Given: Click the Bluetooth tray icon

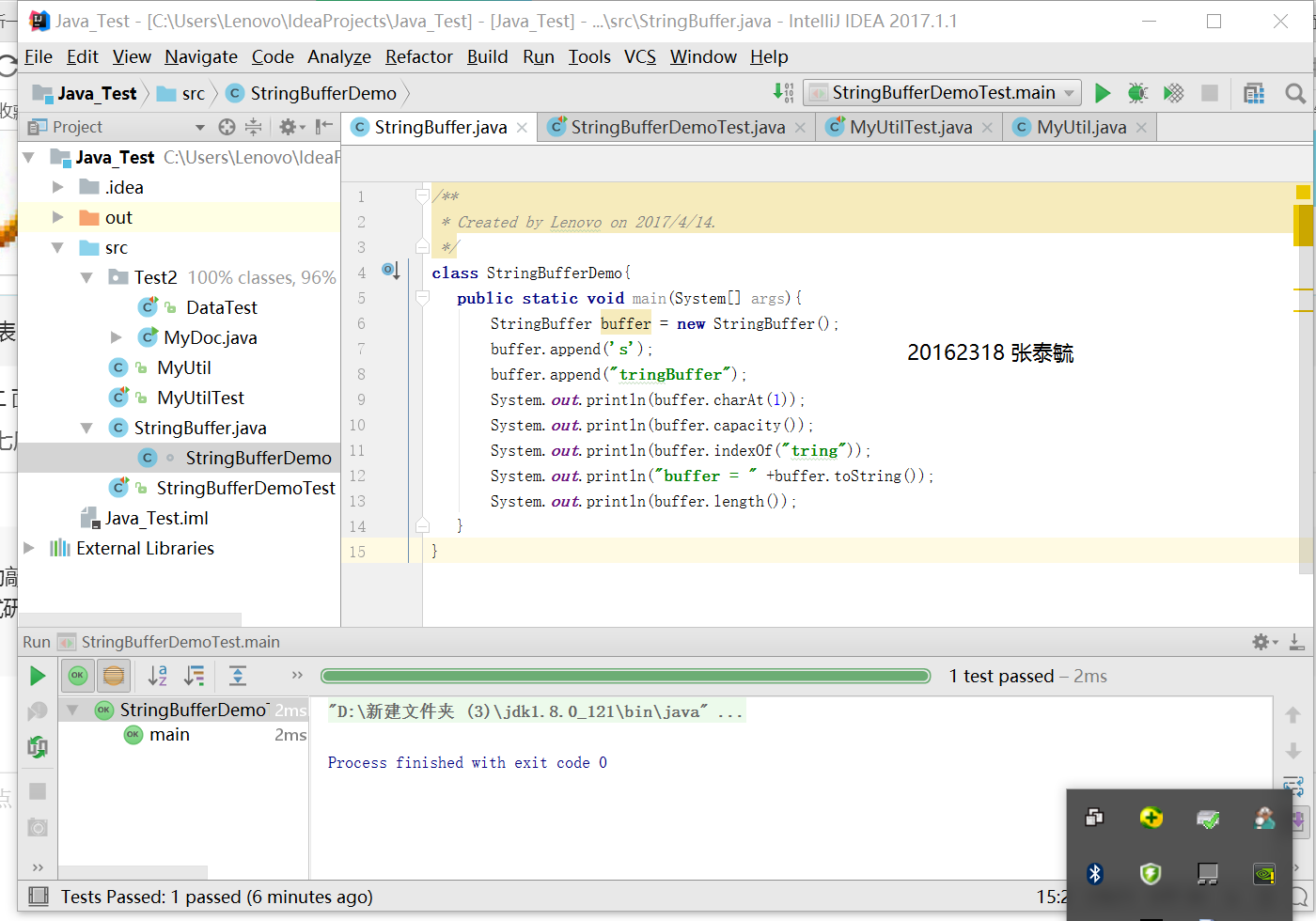Looking at the screenshot, I should pyautogui.click(x=1094, y=874).
